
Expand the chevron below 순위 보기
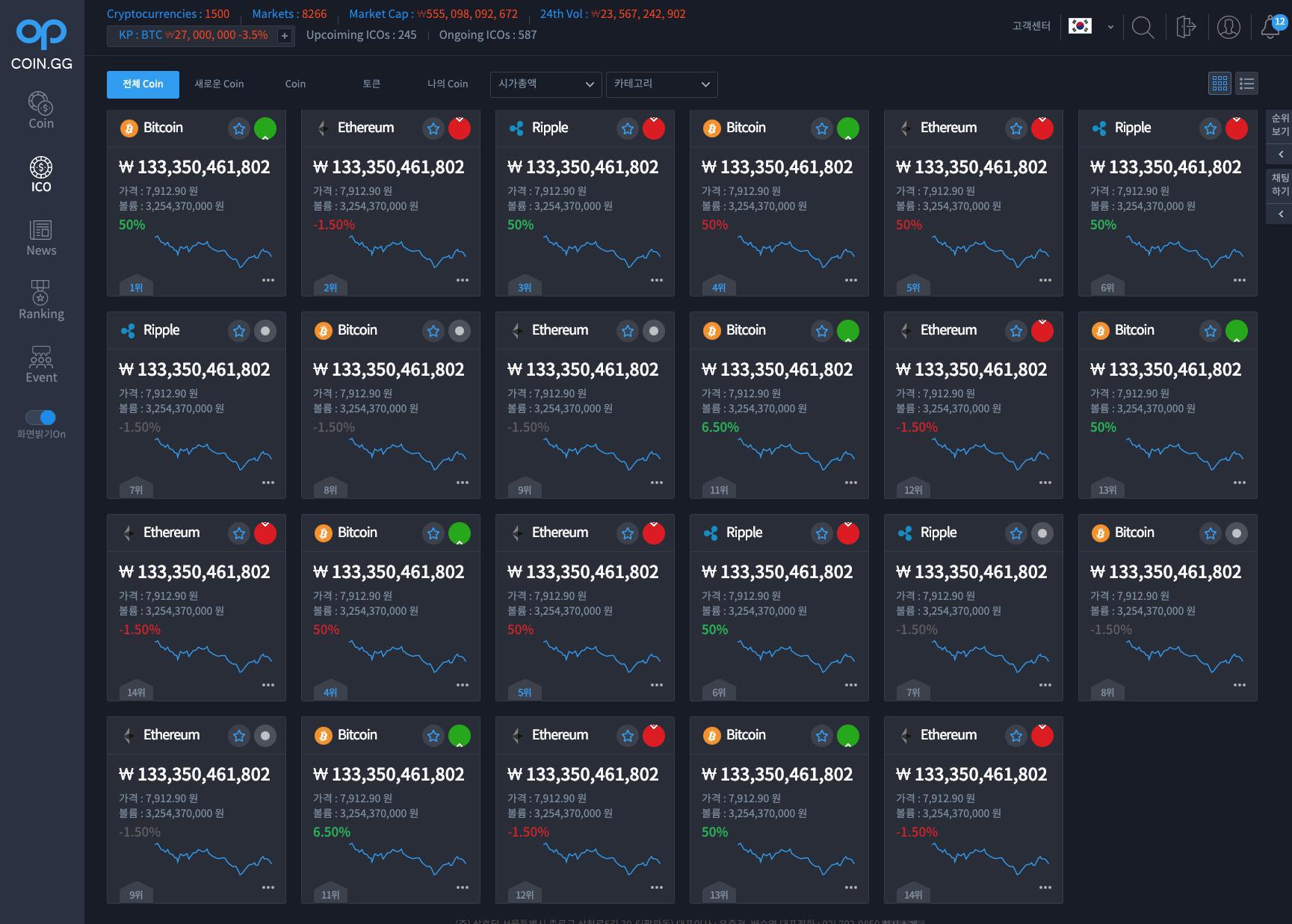[x=1280, y=154]
